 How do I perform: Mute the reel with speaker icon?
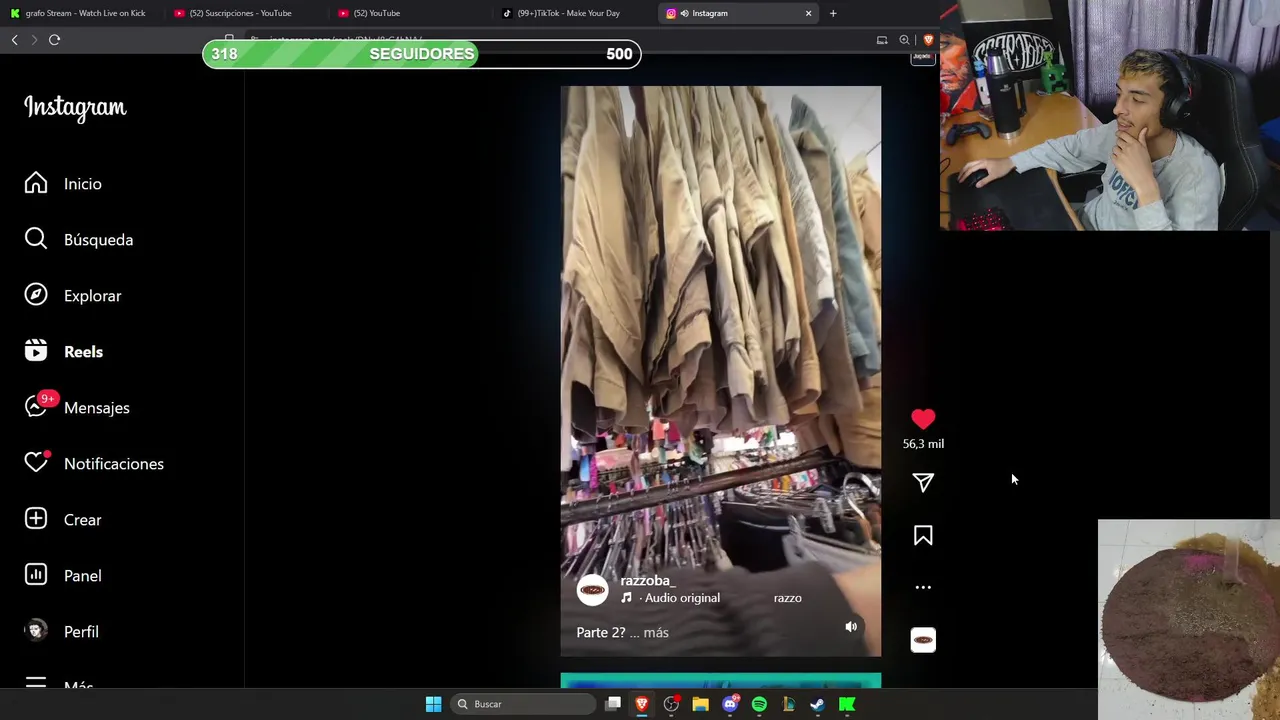pos(851,627)
